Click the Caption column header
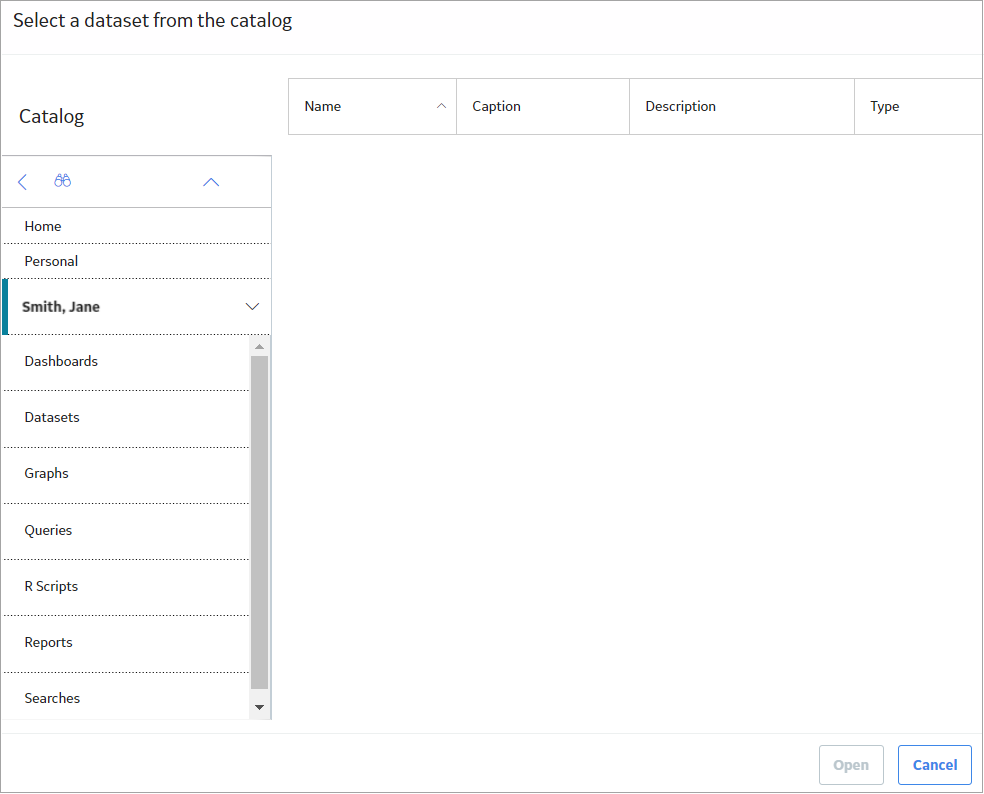 (x=543, y=106)
